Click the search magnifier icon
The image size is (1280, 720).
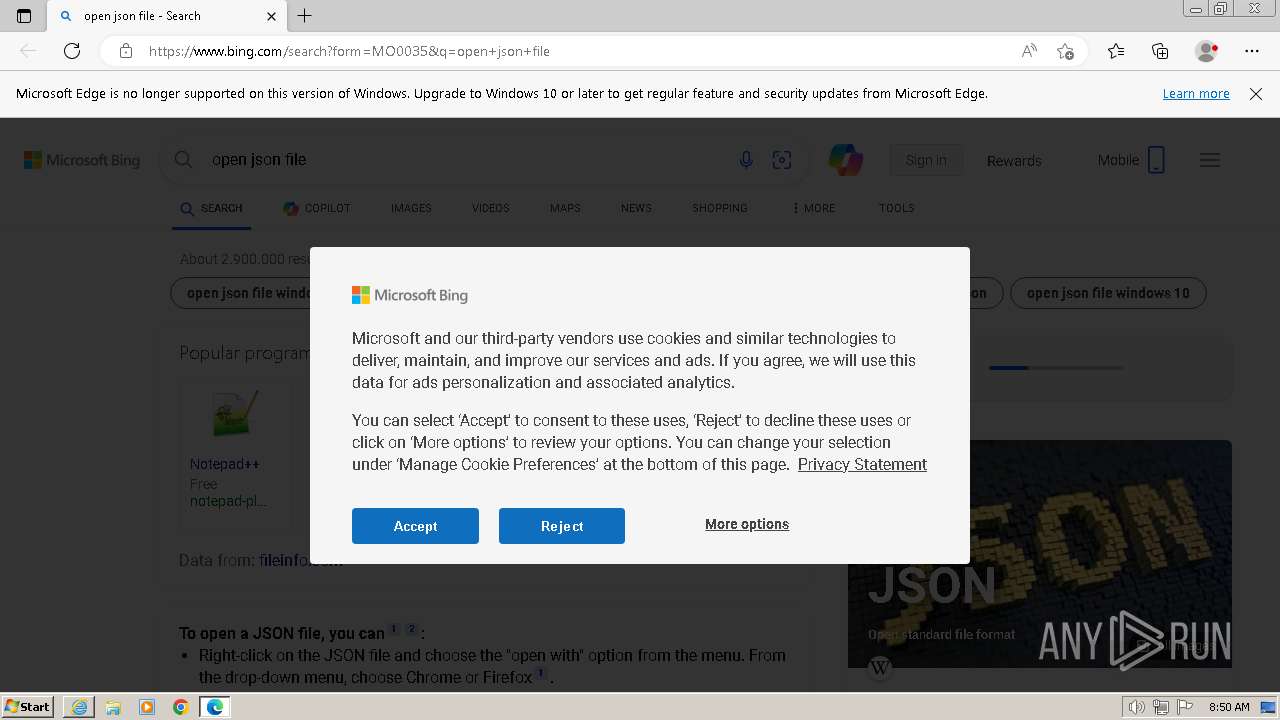[183, 160]
